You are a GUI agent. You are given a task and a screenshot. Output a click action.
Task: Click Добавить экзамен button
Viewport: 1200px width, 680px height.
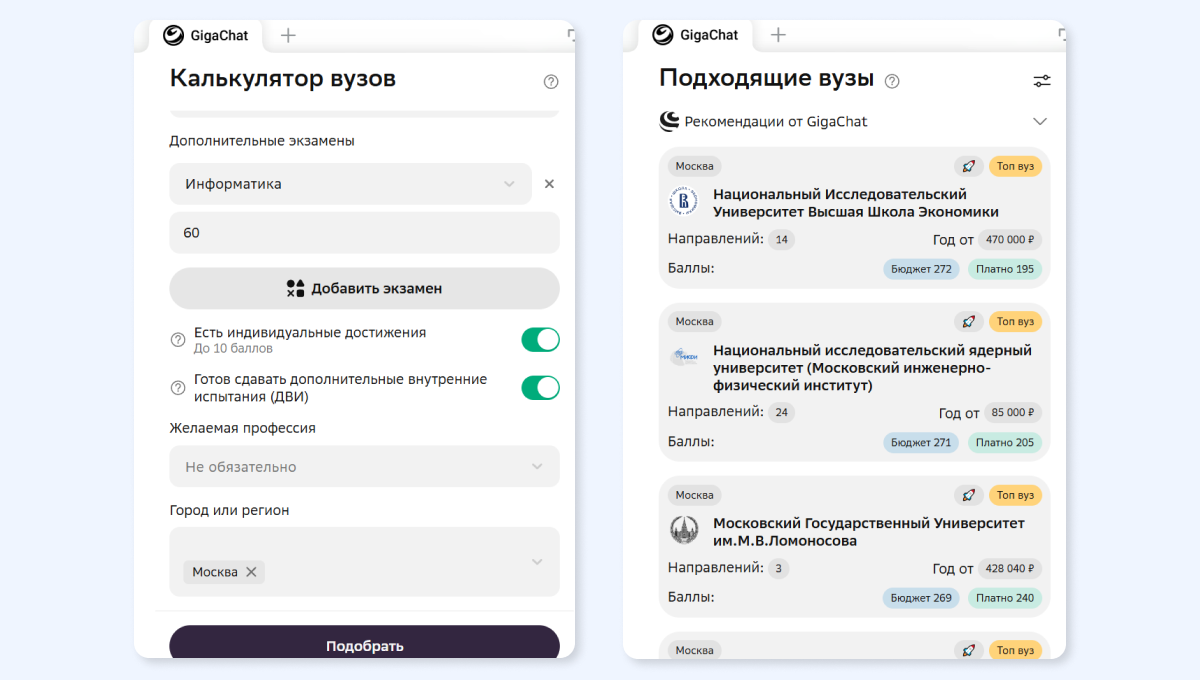coord(364,288)
